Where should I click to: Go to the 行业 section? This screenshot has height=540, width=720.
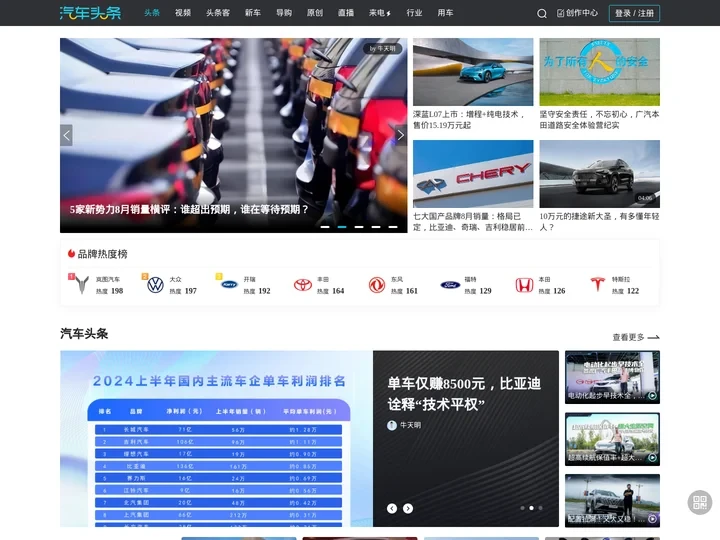tap(414, 13)
